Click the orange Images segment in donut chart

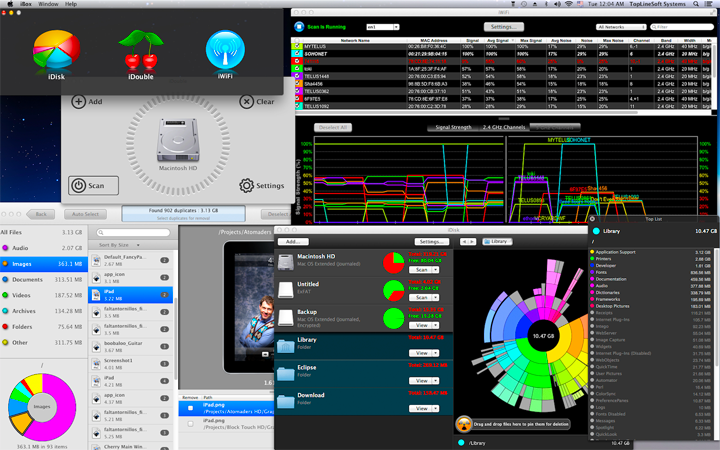tap(20, 422)
